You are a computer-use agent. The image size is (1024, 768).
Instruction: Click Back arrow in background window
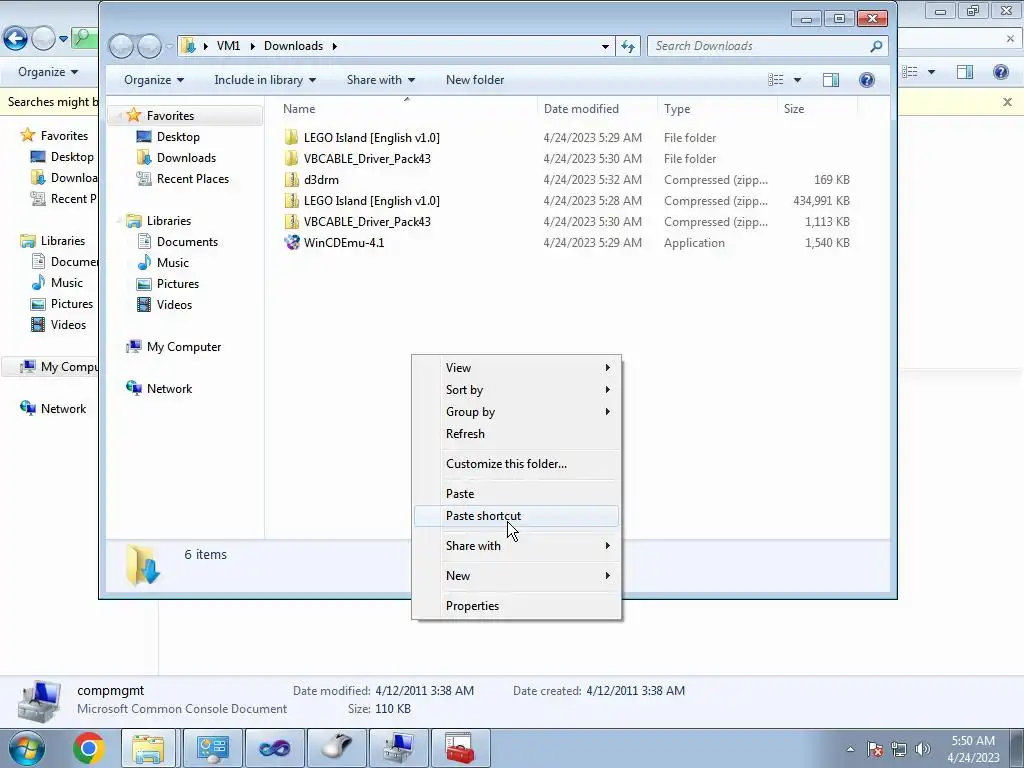(16, 39)
